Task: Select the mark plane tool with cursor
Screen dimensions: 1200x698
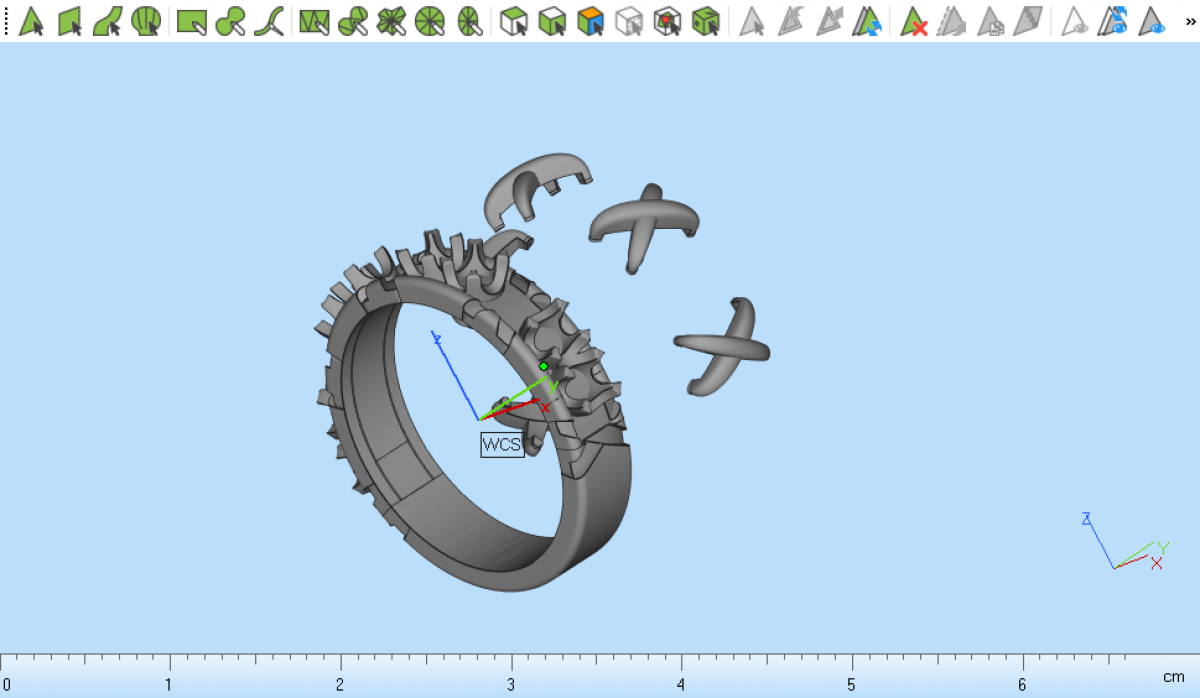Action: tap(70, 21)
